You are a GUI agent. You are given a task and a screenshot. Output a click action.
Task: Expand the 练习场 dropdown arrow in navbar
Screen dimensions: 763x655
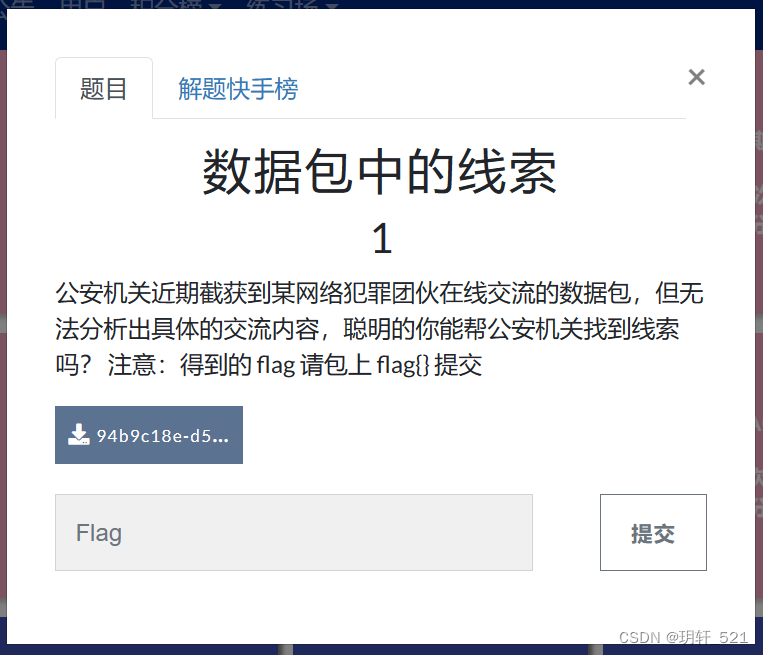coord(332,5)
